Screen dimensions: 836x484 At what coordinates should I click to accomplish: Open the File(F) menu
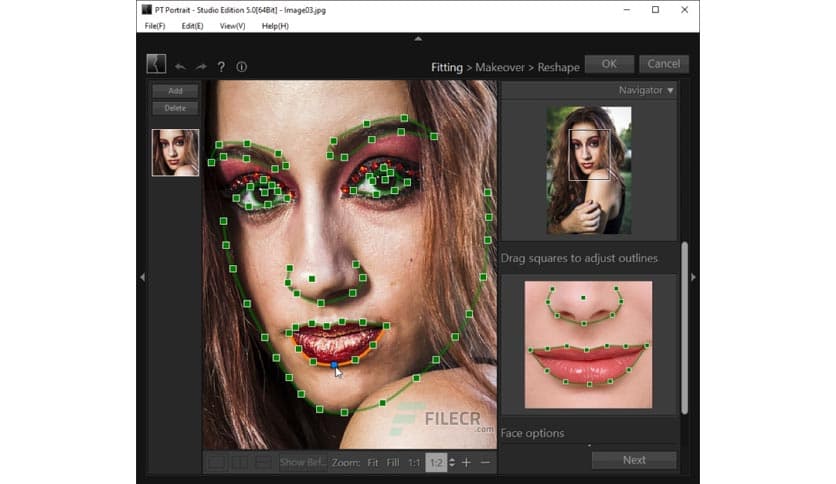155,26
